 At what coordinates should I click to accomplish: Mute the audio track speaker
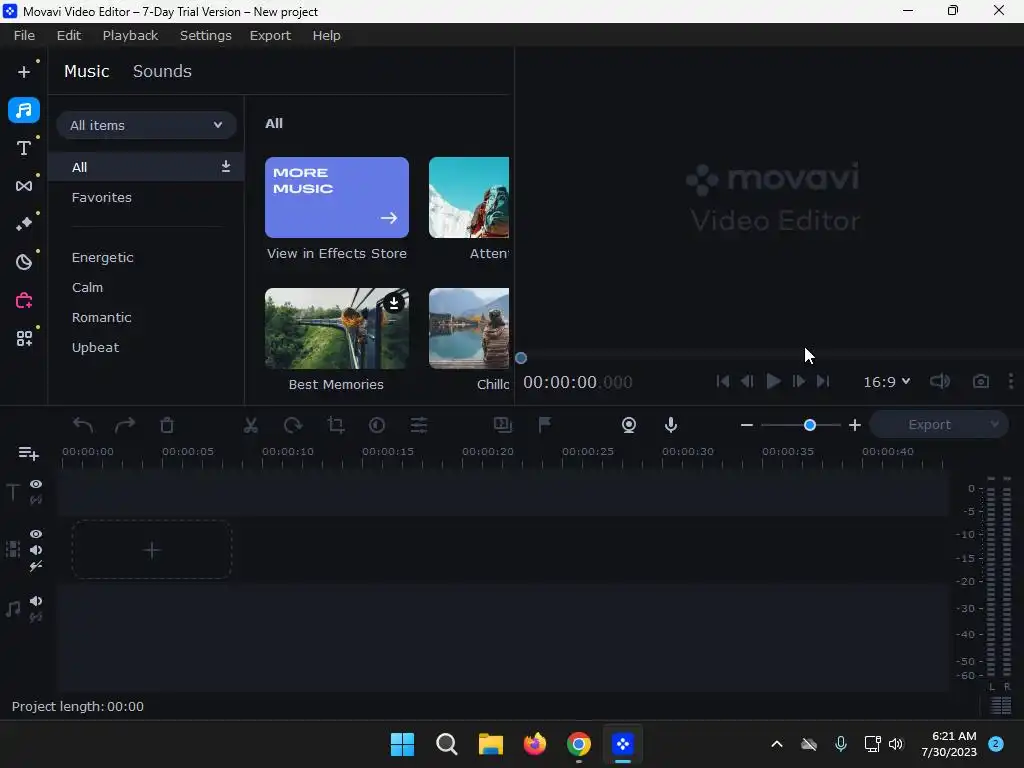(36, 601)
